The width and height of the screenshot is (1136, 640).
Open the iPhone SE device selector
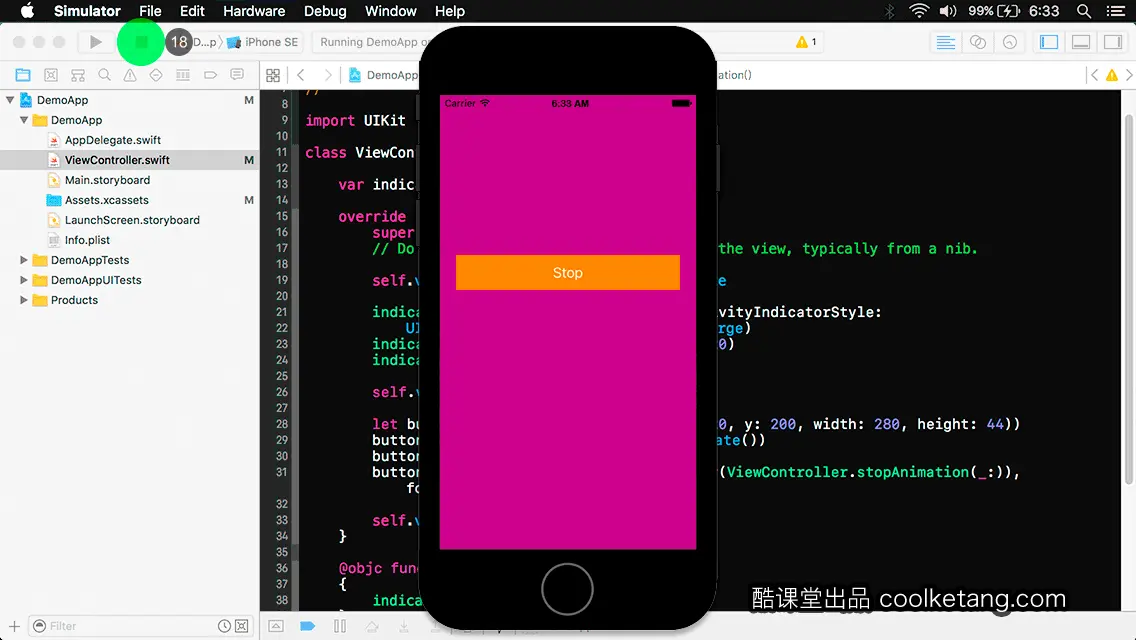pyautogui.click(x=263, y=42)
